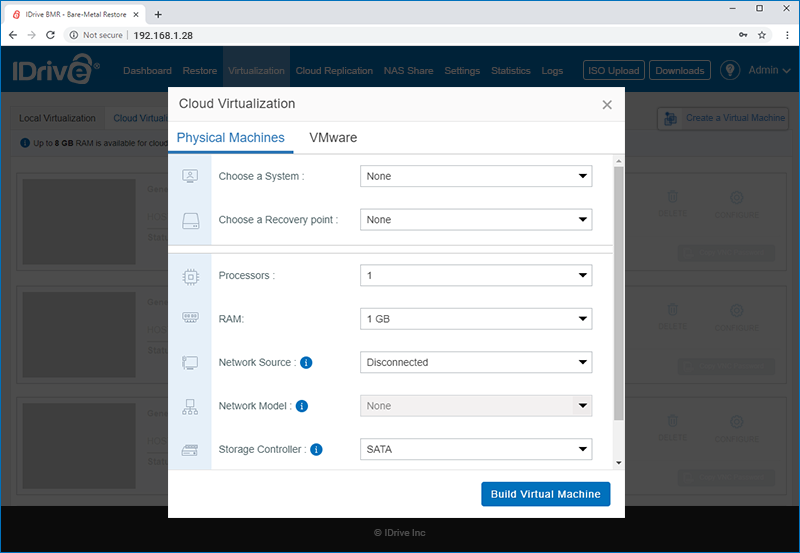Show info tooltip for Network Source
Image resolution: width=800 pixels, height=553 pixels.
306,363
